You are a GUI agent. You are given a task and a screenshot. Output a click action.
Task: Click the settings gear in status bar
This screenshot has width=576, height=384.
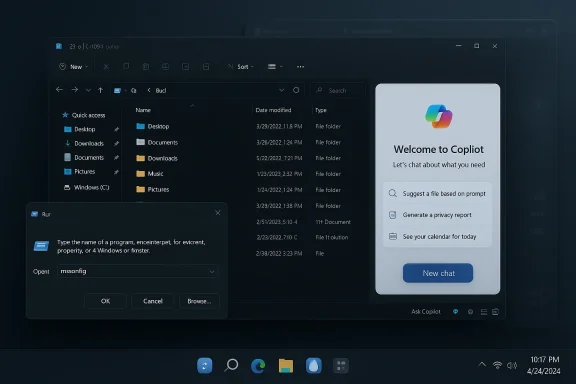(470, 312)
